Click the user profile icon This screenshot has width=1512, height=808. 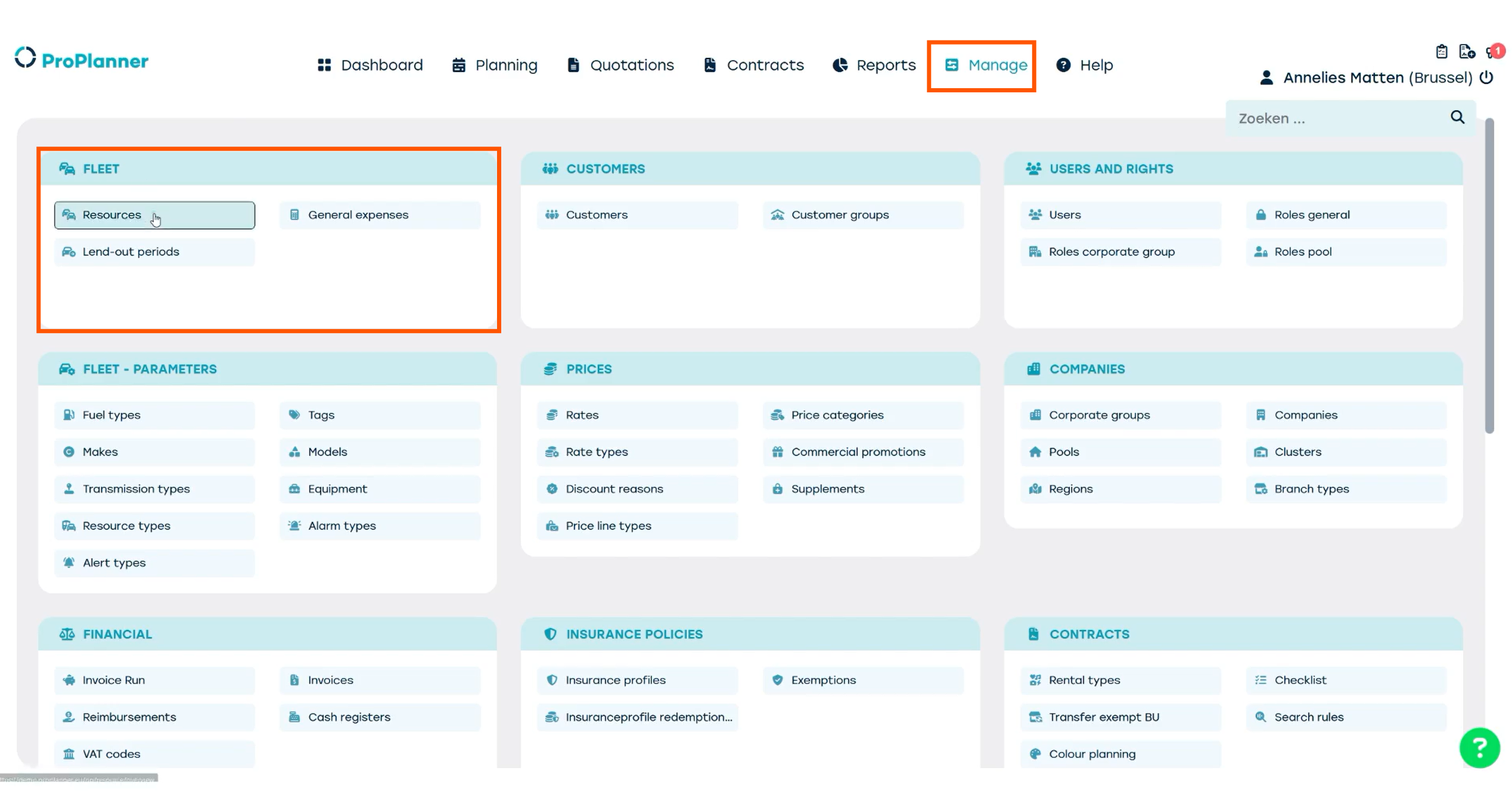point(1266,77)
